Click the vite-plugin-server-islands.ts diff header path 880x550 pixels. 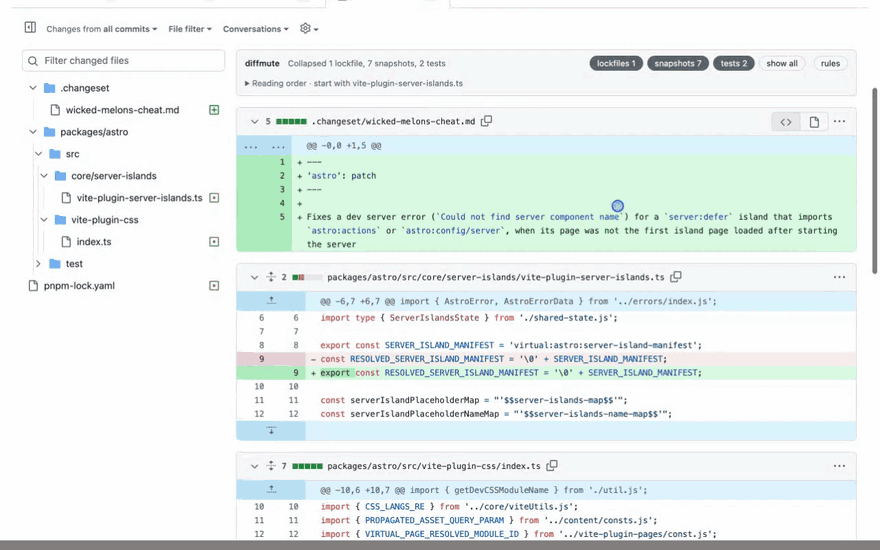(496, 277)
